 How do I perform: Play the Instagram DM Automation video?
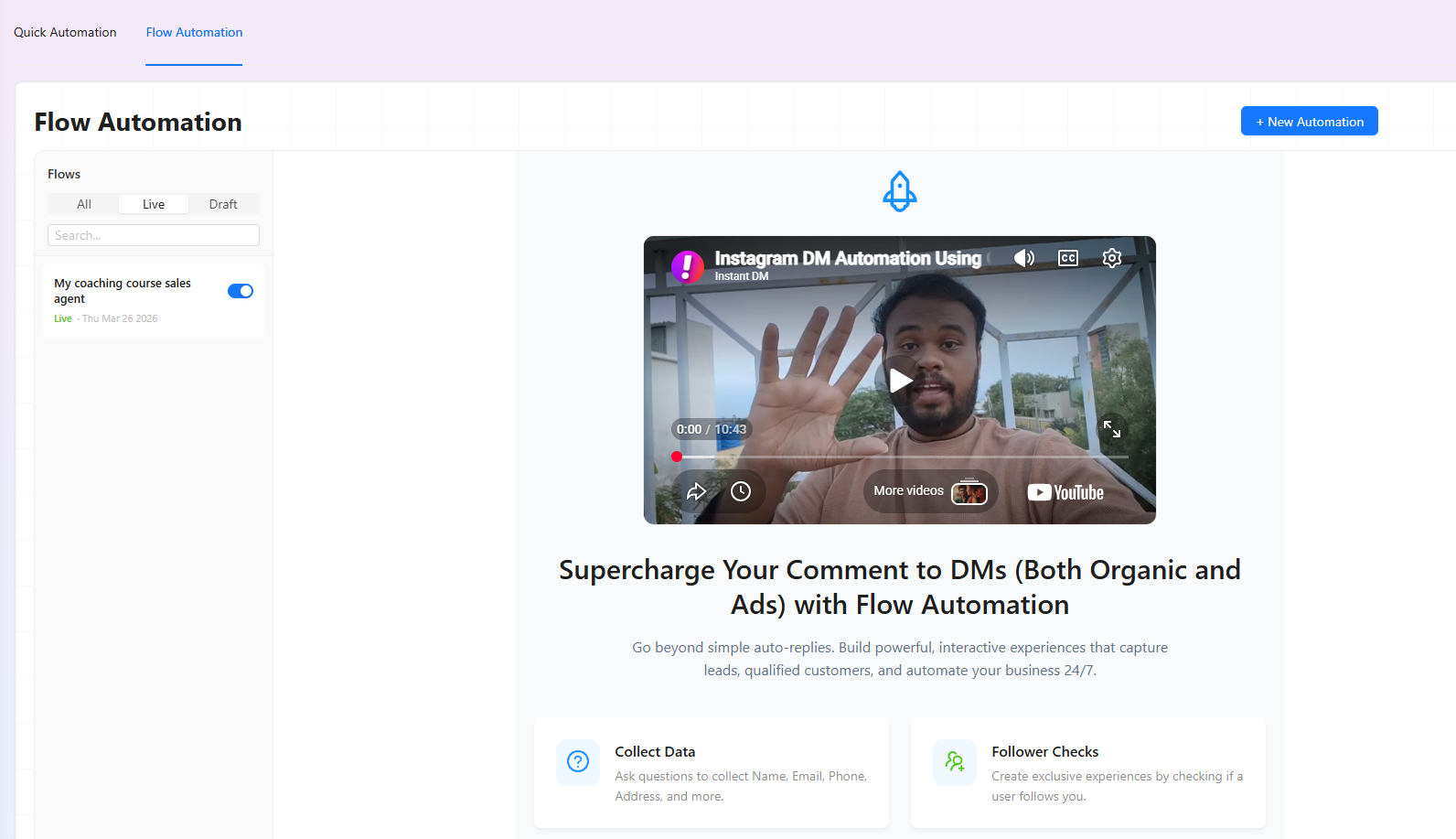pyautogui.click(x=900, y=381)
